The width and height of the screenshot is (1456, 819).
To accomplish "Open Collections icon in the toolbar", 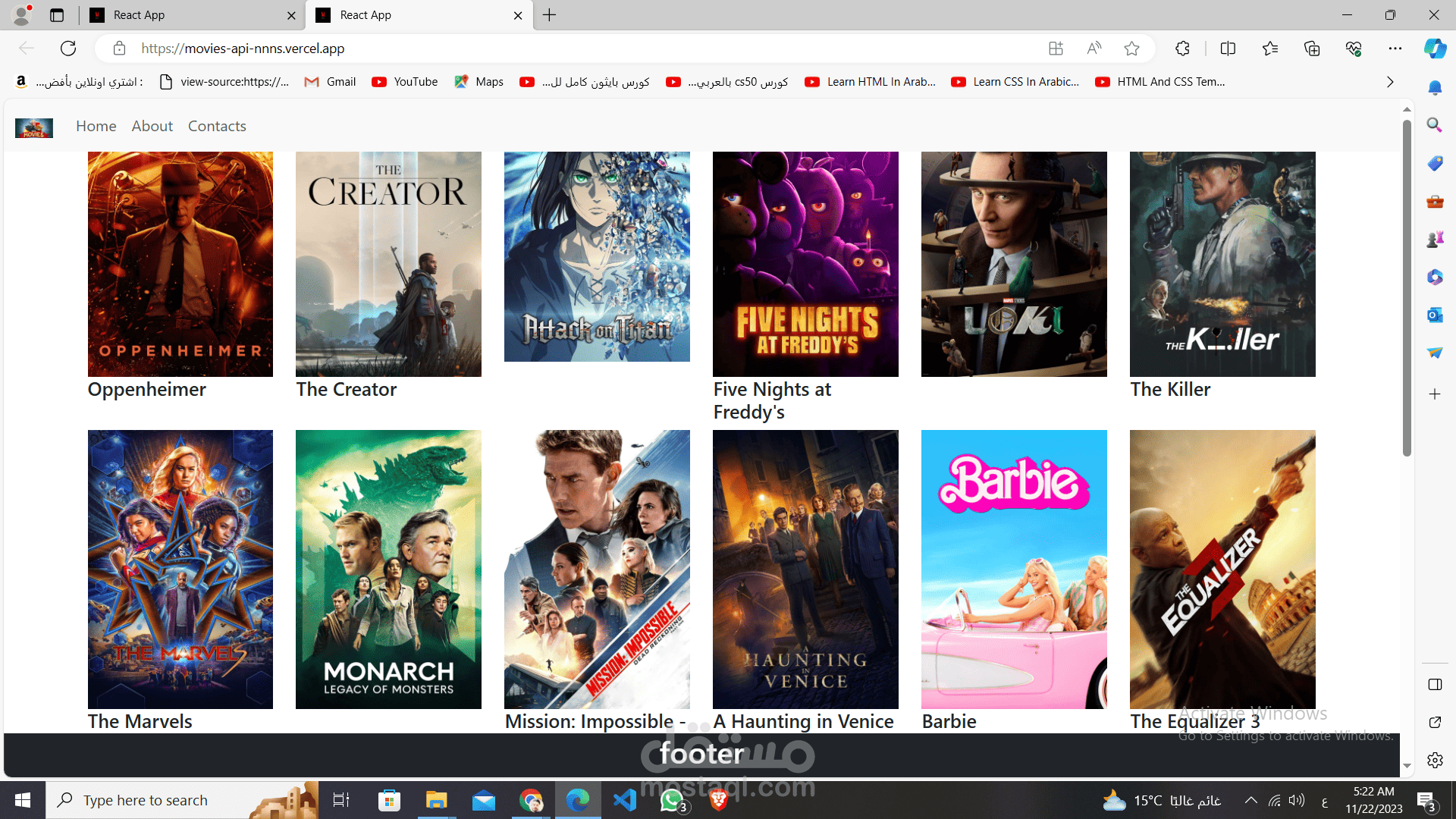I will tap(1312, 49).
